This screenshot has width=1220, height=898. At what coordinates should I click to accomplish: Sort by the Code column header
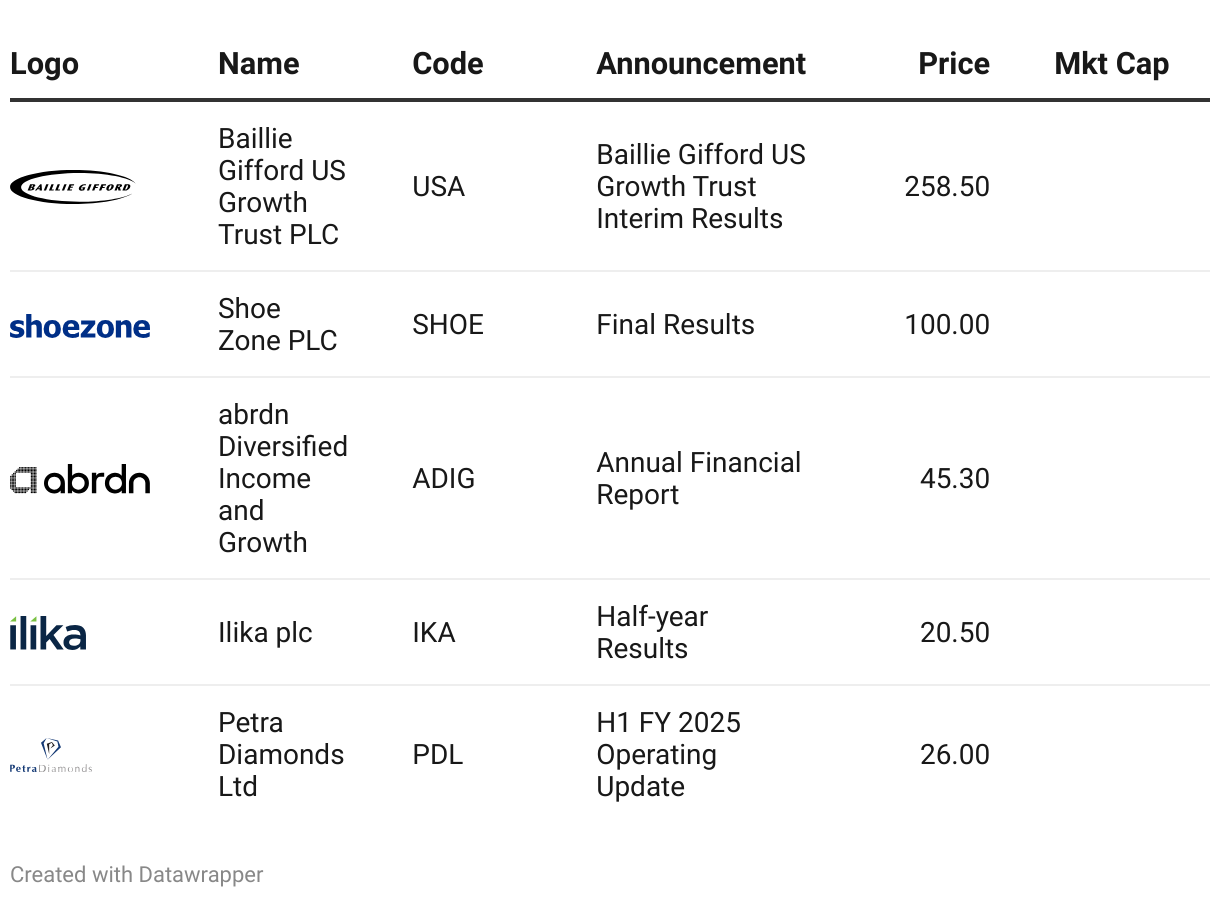[447, 64]
